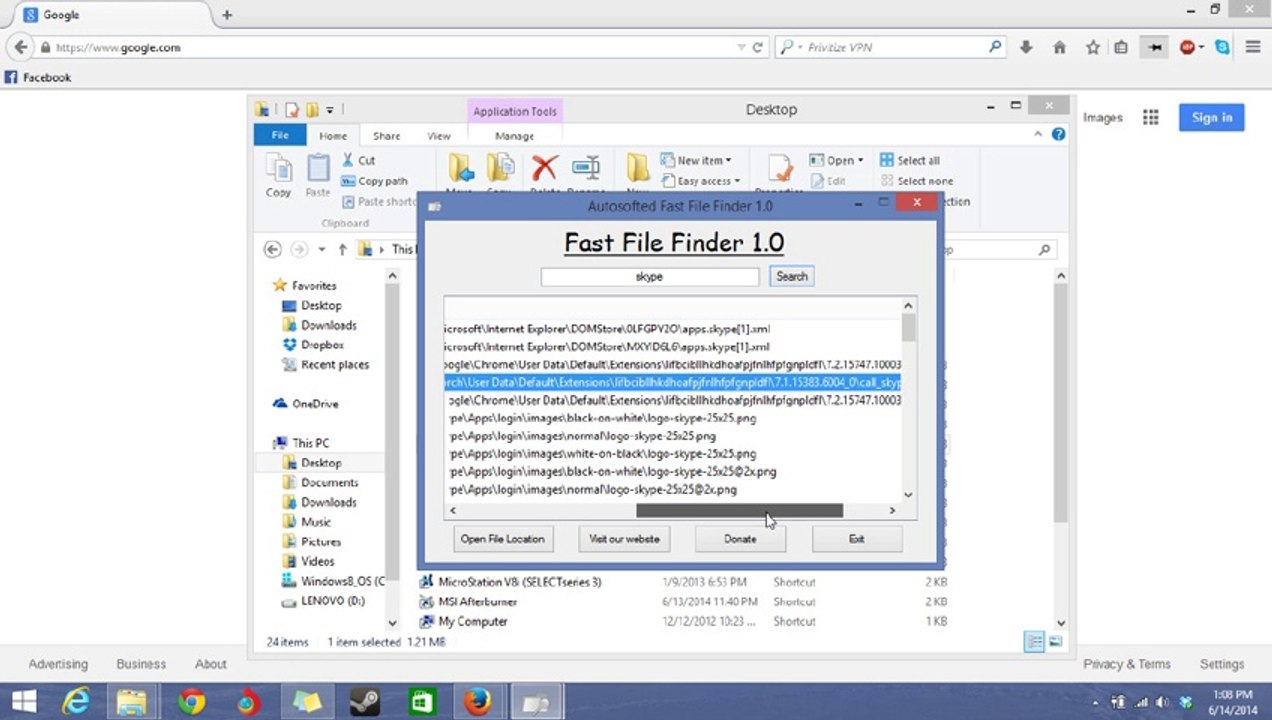Select result normal\logo-skype-25x25.png
1272x720 pixels.
(582, 436)
